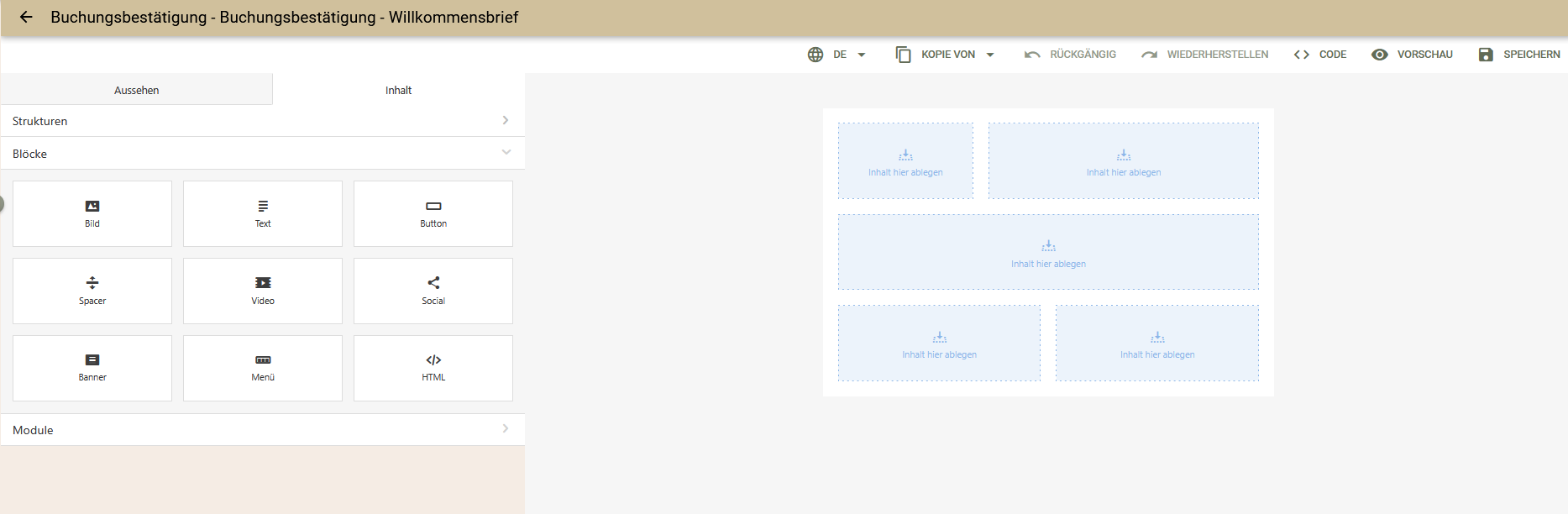Click the VORSCHAU text
This screenshot has width=1568, height=514.
[x=1425, y=55]
